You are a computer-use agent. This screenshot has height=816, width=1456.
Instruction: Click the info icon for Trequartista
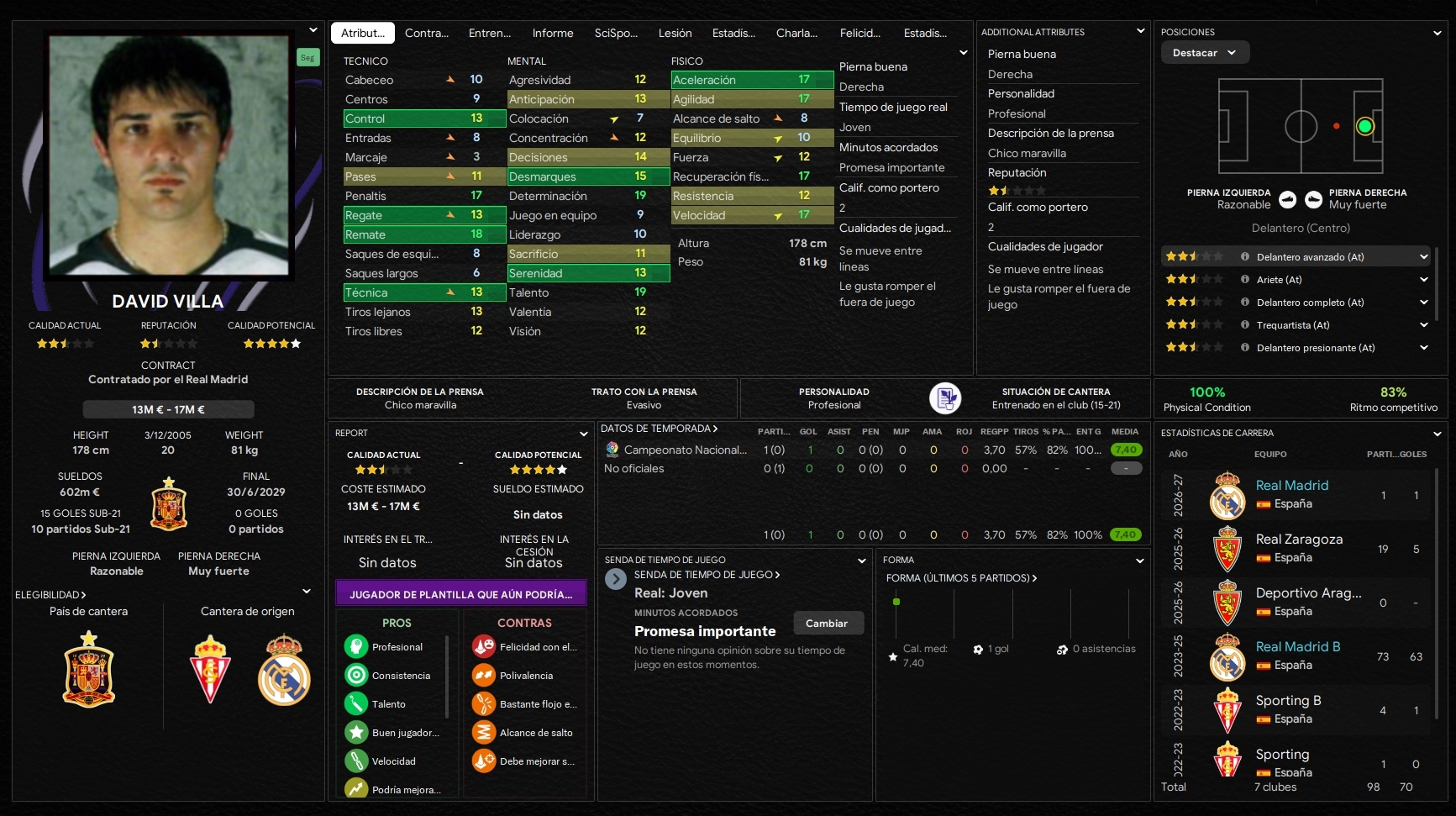tap(1245, 325)
